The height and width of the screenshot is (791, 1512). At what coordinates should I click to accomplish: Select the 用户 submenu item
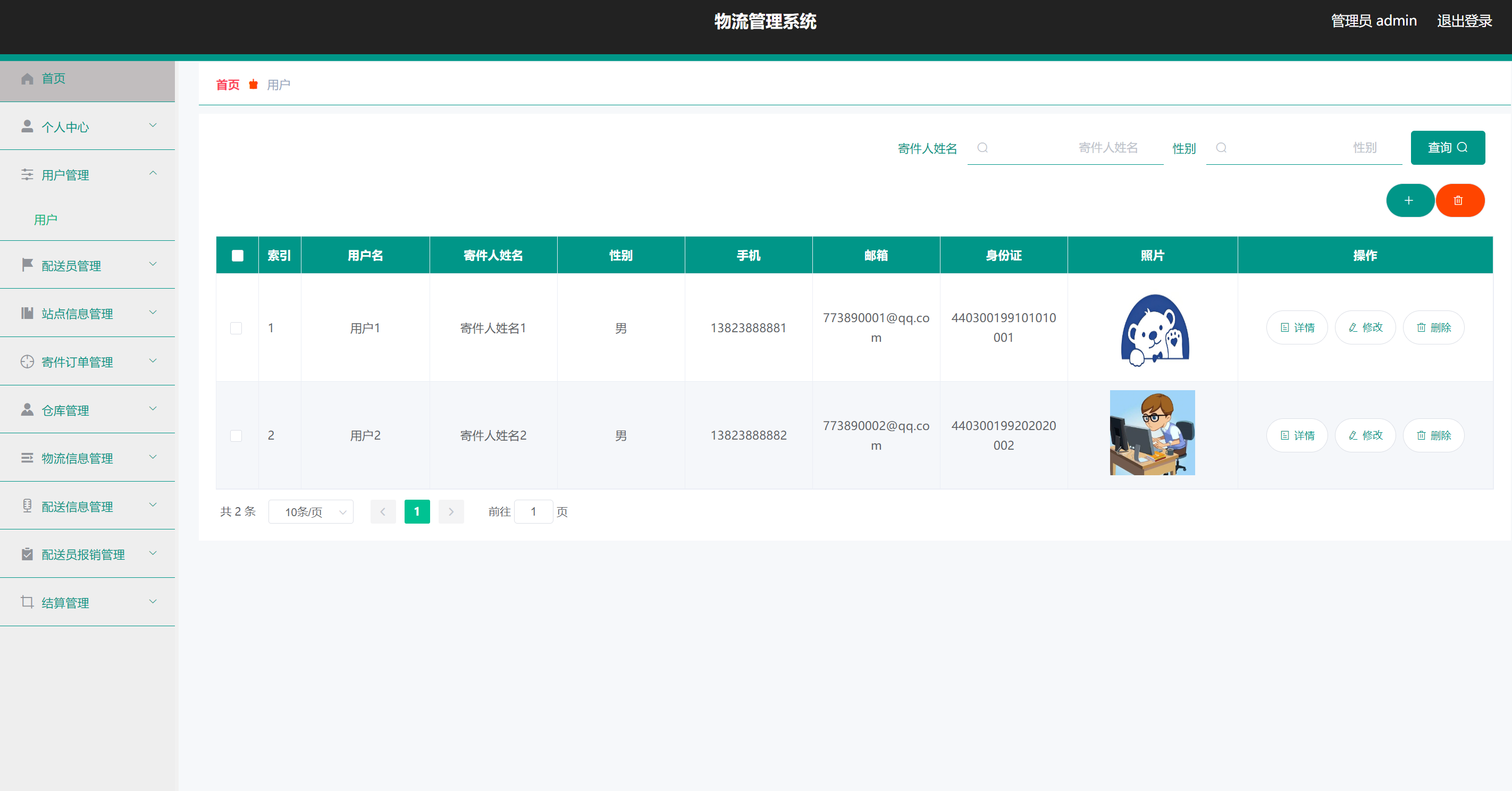(45, 220)
